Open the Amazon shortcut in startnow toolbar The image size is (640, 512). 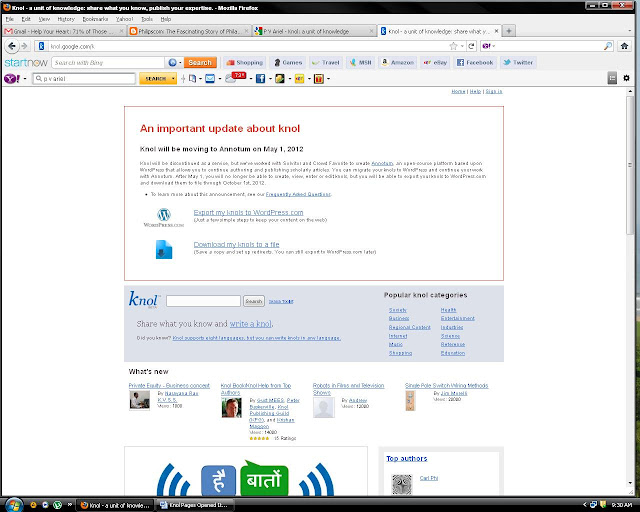398,62
